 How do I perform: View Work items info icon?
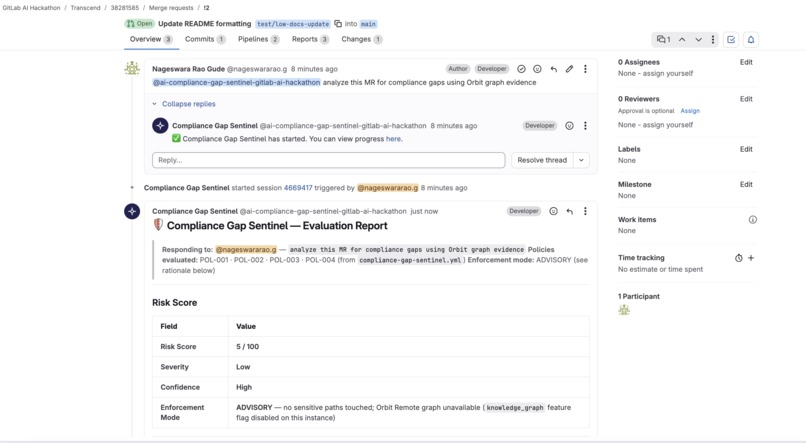[753, 219]
